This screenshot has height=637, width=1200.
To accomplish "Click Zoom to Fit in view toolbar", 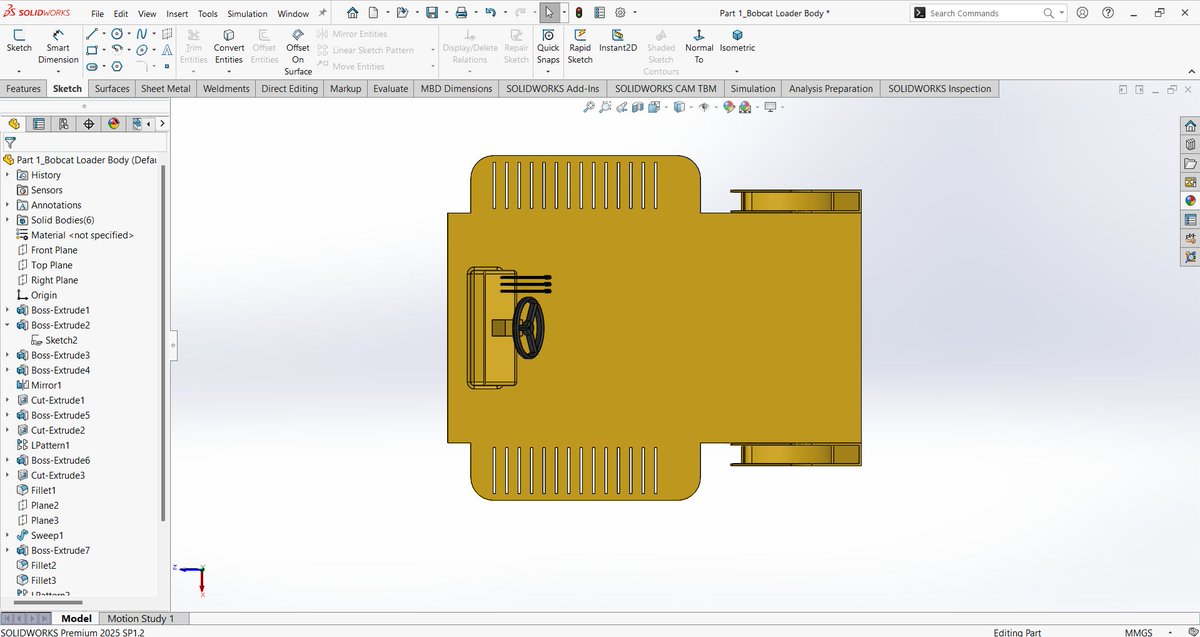I will pos(590,107).
